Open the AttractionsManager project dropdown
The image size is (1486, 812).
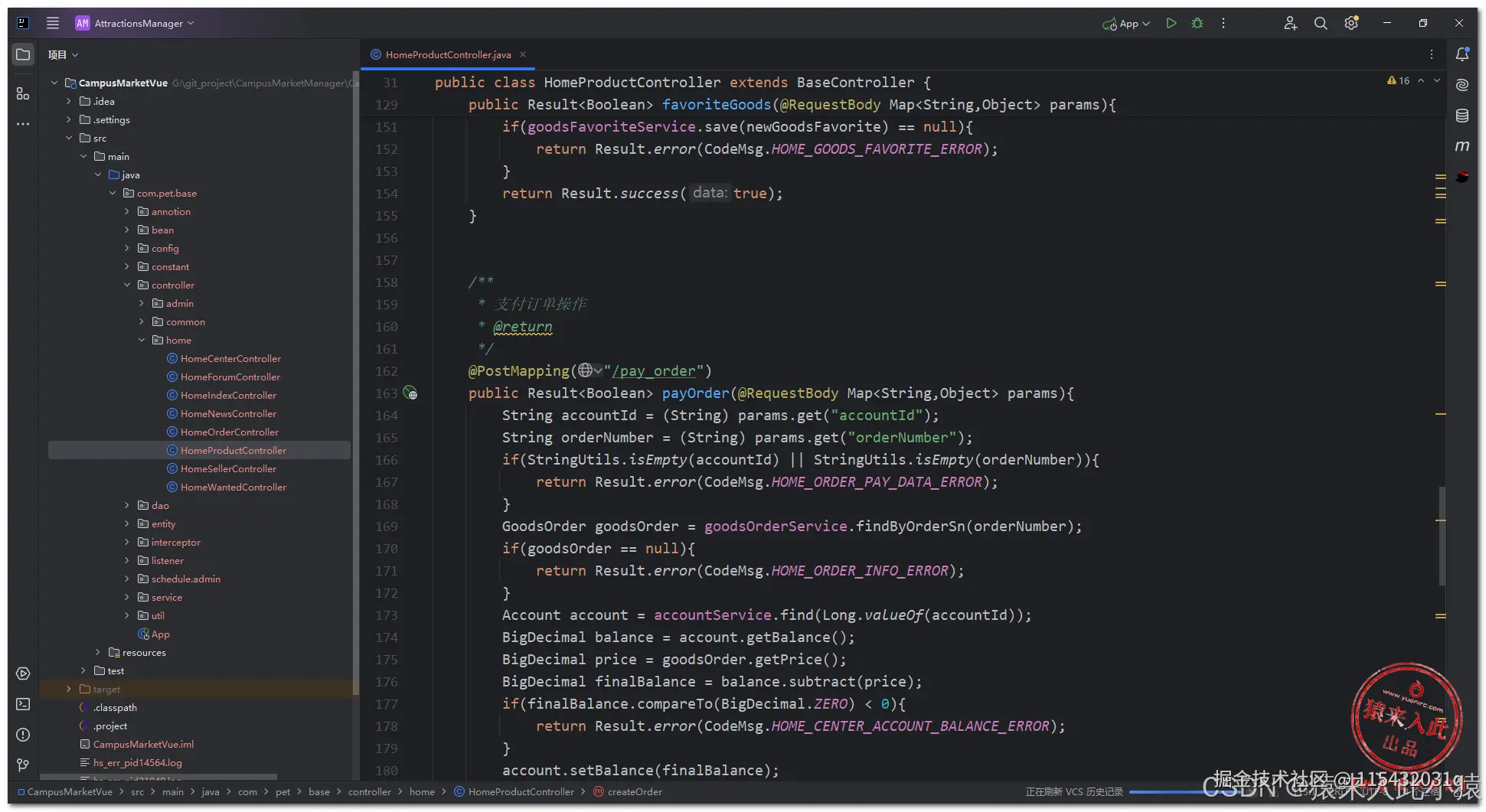point(135,23)
